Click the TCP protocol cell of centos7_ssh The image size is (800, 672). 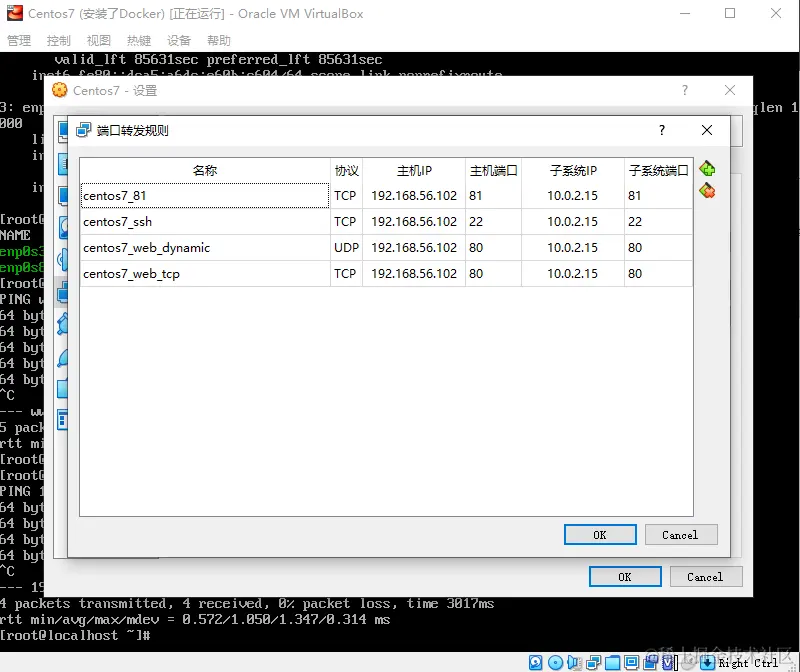(x=345, y=222)
